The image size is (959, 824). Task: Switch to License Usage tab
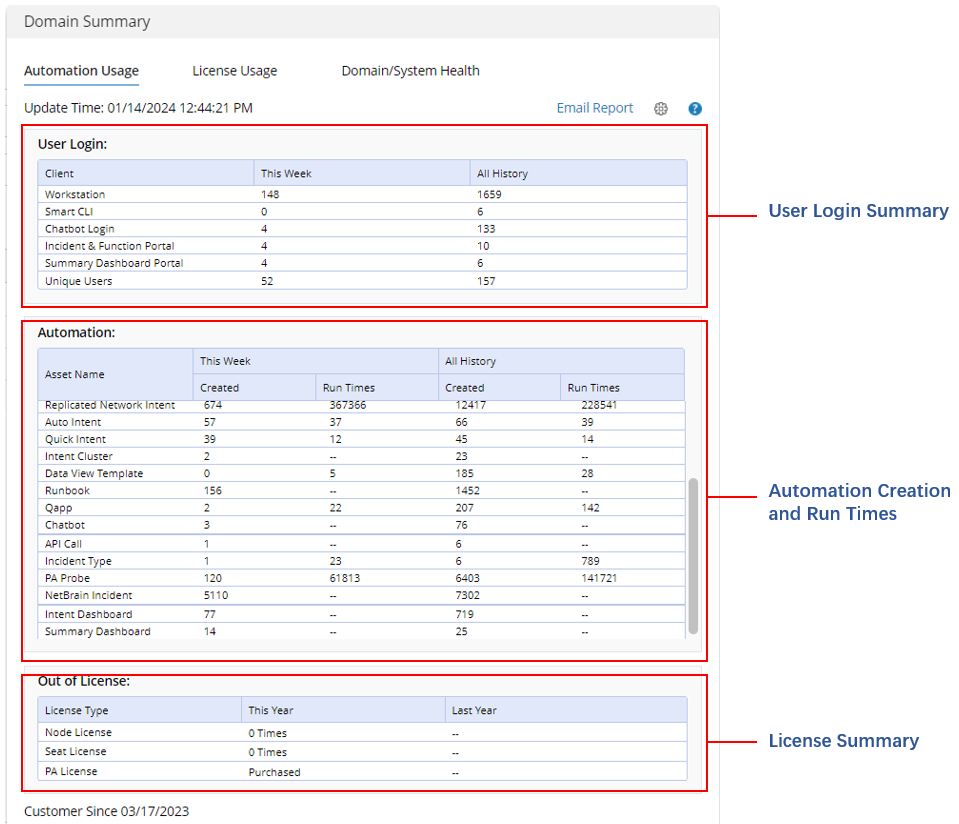(x=235, y=71)
